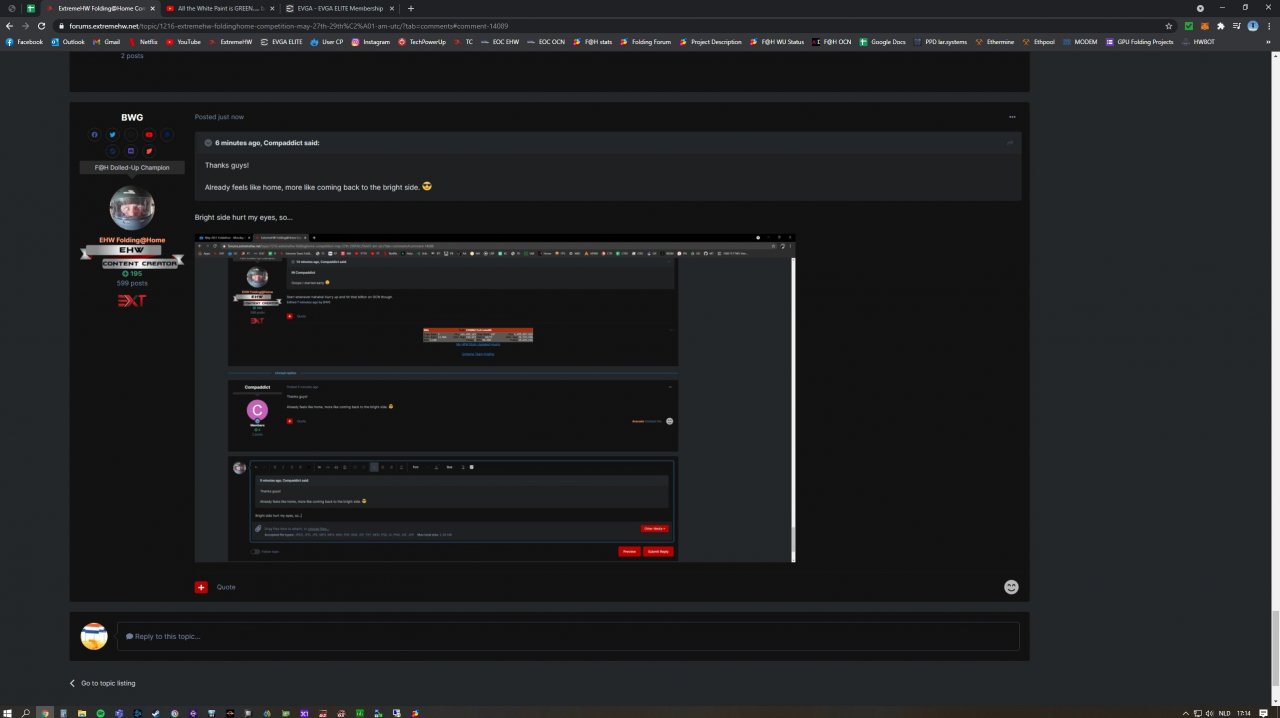1280x718 pixels.
Task: Open the post options three-dots menu
Action: coord(1012,117)
